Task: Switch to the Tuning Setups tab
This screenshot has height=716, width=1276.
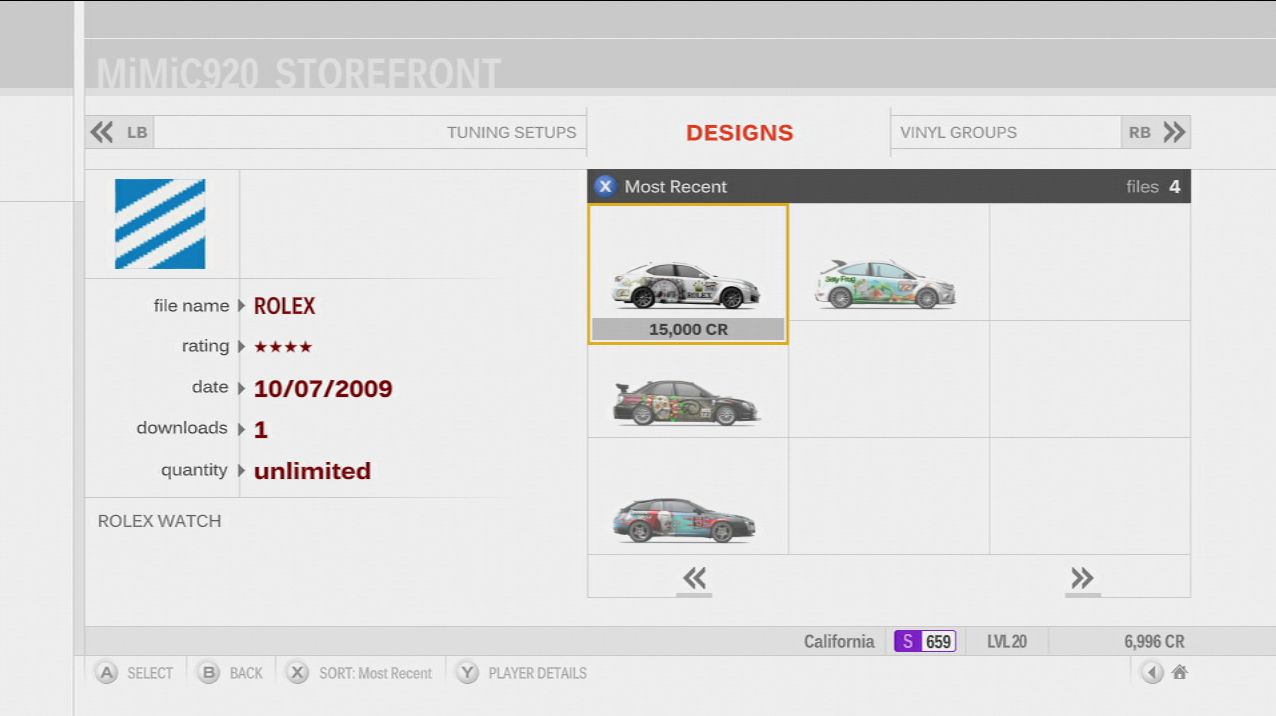Action: pos(511,132)
